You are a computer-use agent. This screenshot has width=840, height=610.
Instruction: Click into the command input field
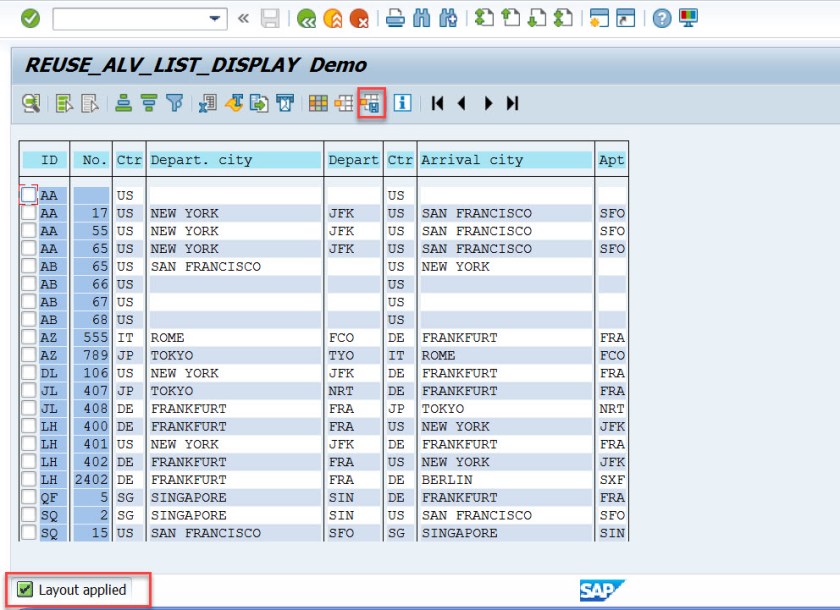(130, 19)
